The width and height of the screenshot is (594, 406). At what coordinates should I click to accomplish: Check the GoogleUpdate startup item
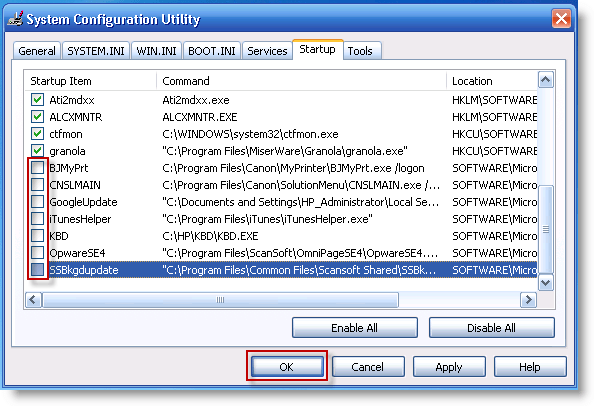click(x=37, y=202)
